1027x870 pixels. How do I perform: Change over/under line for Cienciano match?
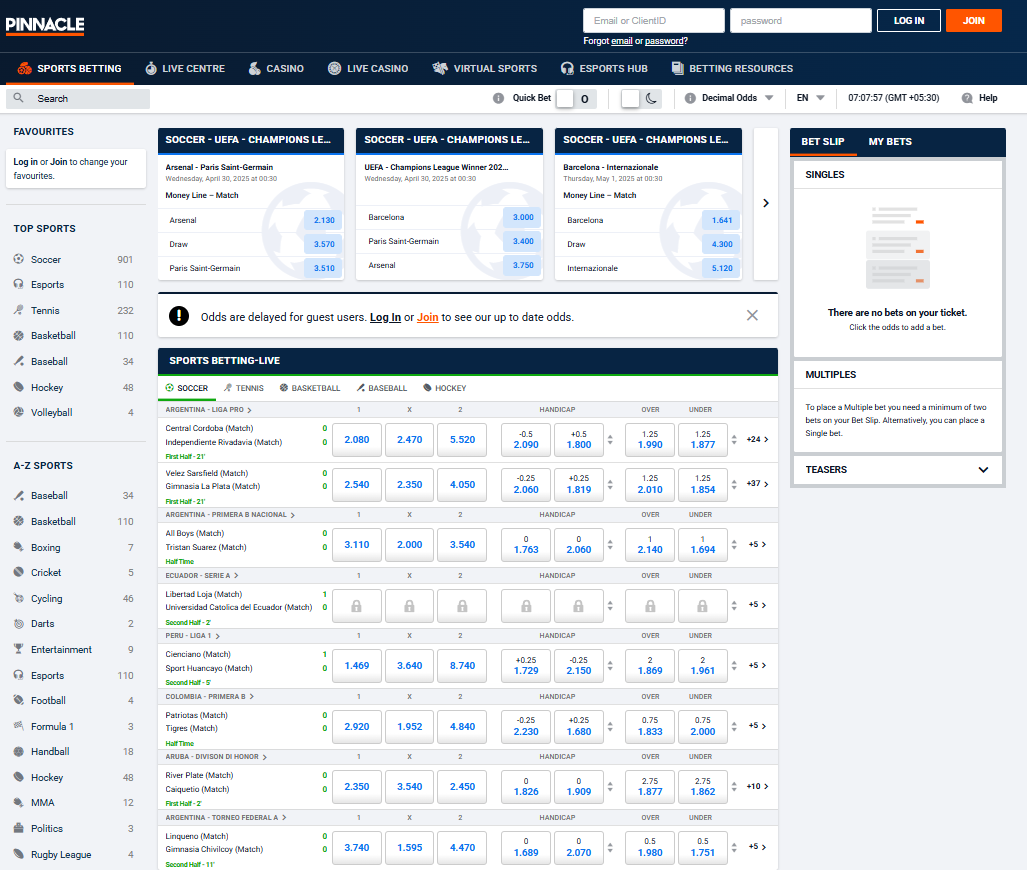pos(734,666)
